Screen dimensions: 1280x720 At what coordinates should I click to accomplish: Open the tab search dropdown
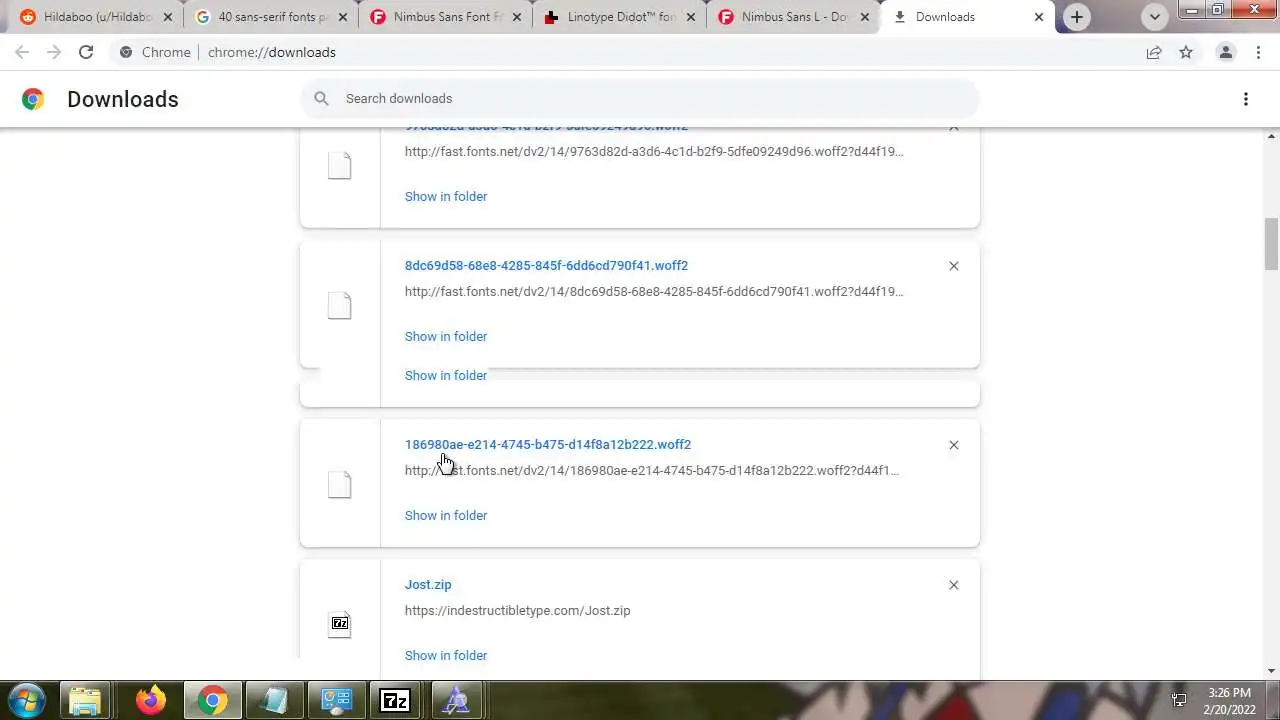1155,17
